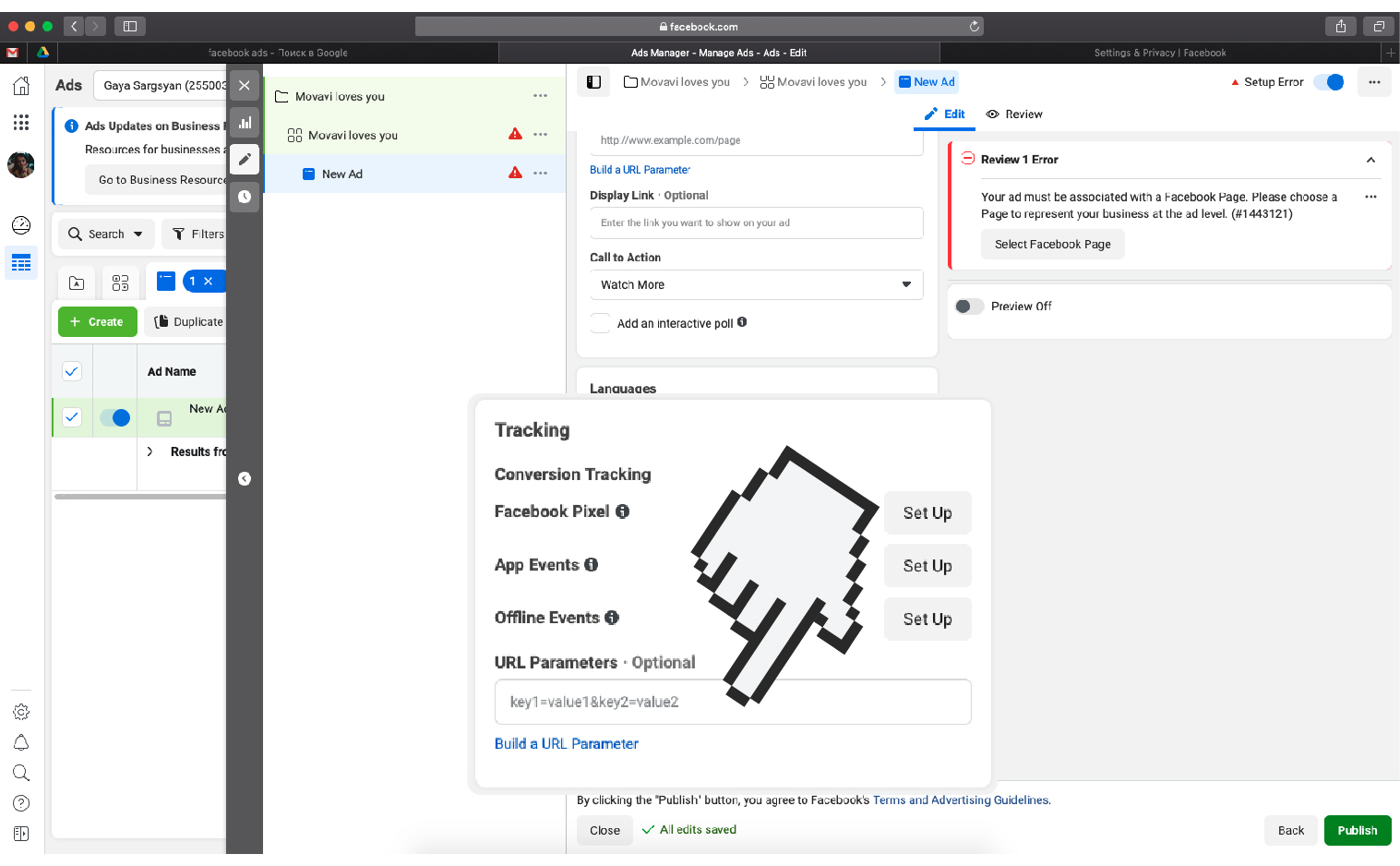This screenshot has height=866, width=1400.
Task: Open notifications bell in sidebar
Action: click(21, 742)
